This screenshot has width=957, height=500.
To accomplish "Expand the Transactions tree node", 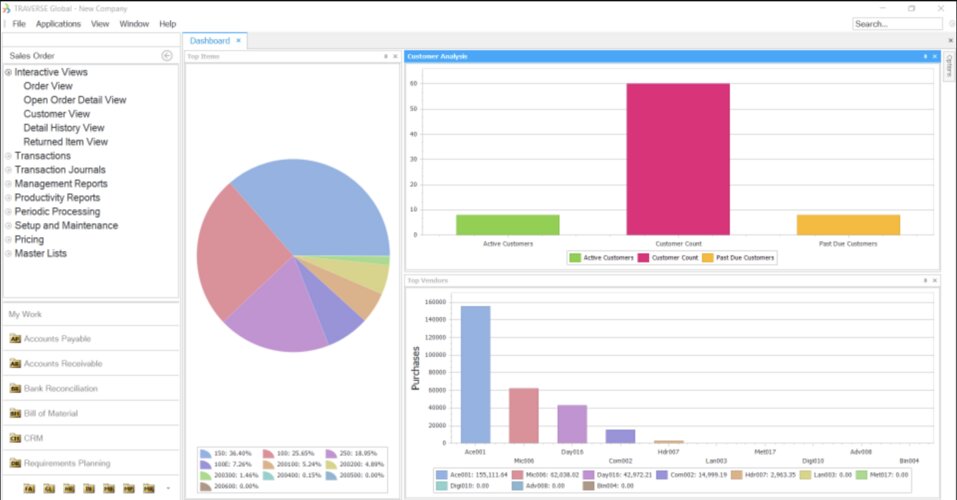I will (x=9, y=156).
